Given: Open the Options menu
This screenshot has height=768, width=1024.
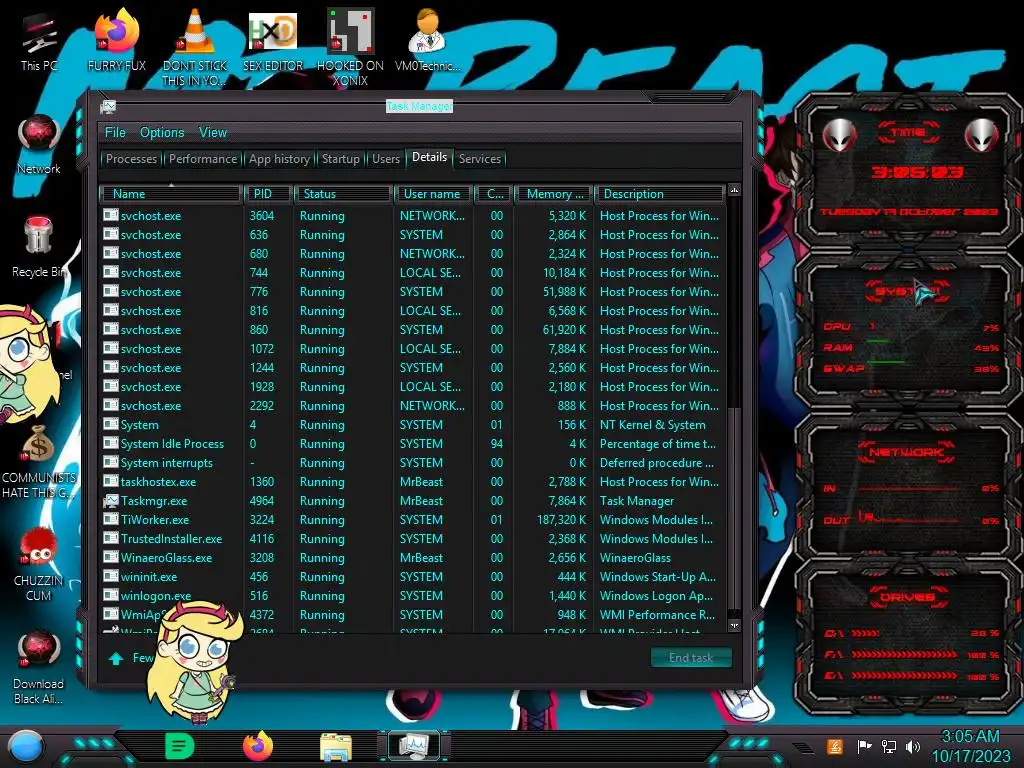Looking at the screenshot, I should coord(162,133).
